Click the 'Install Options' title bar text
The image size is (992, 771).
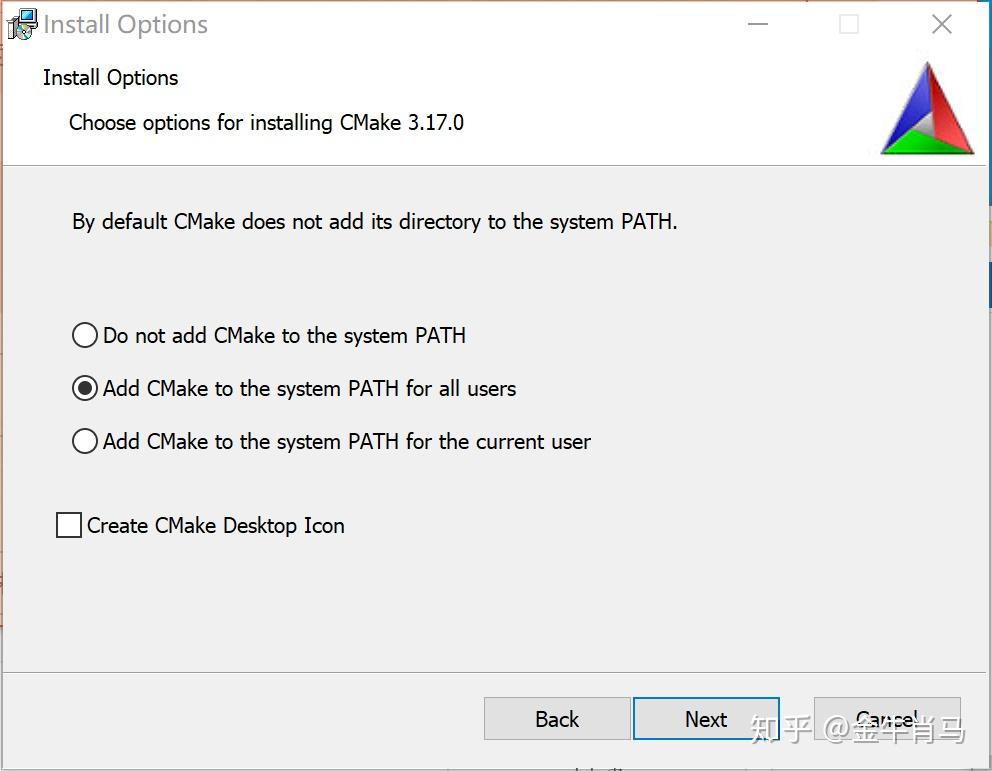(x=126, y=25)
